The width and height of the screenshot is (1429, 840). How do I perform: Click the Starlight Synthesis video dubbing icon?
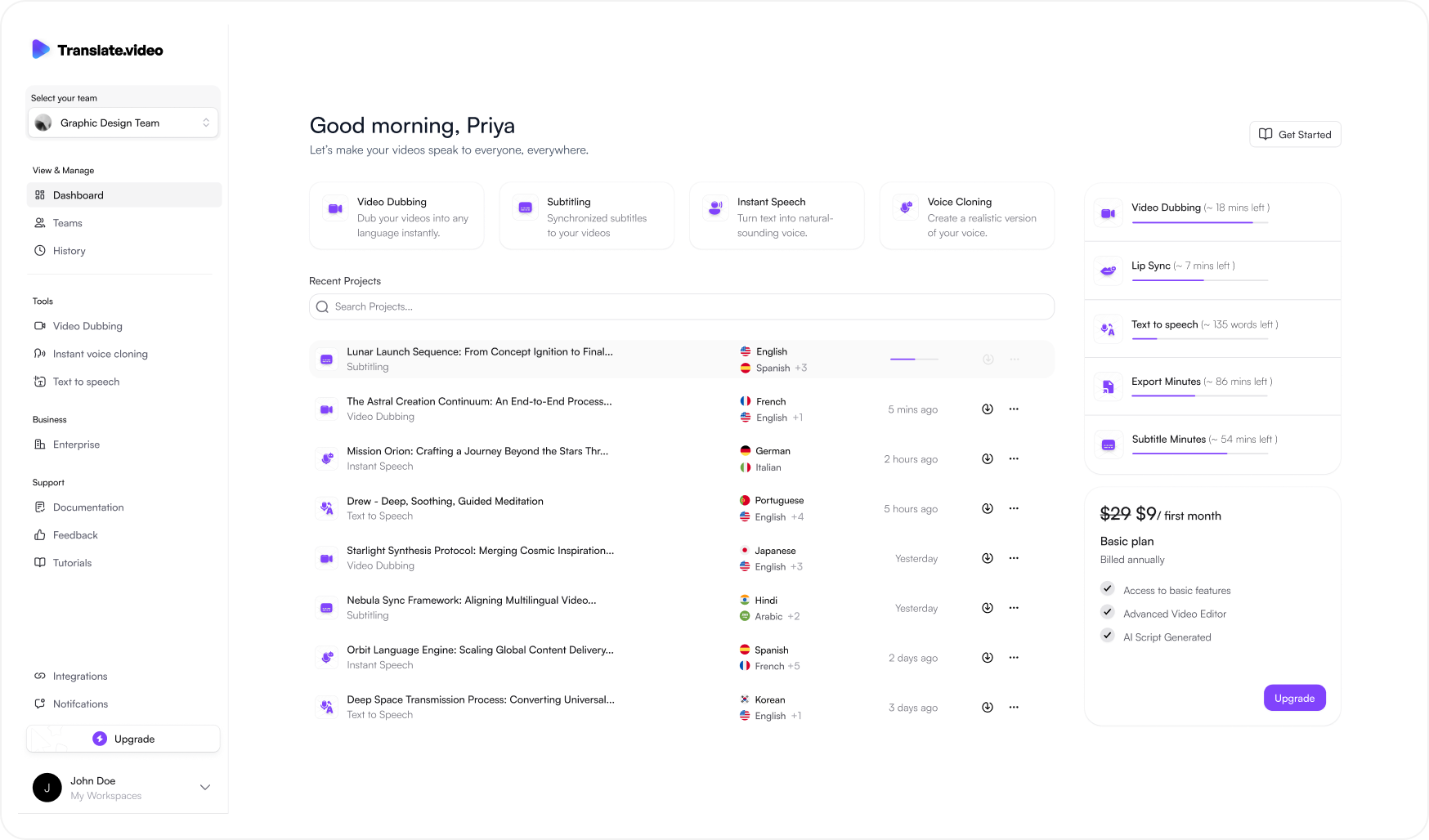[x=326, y=559]
